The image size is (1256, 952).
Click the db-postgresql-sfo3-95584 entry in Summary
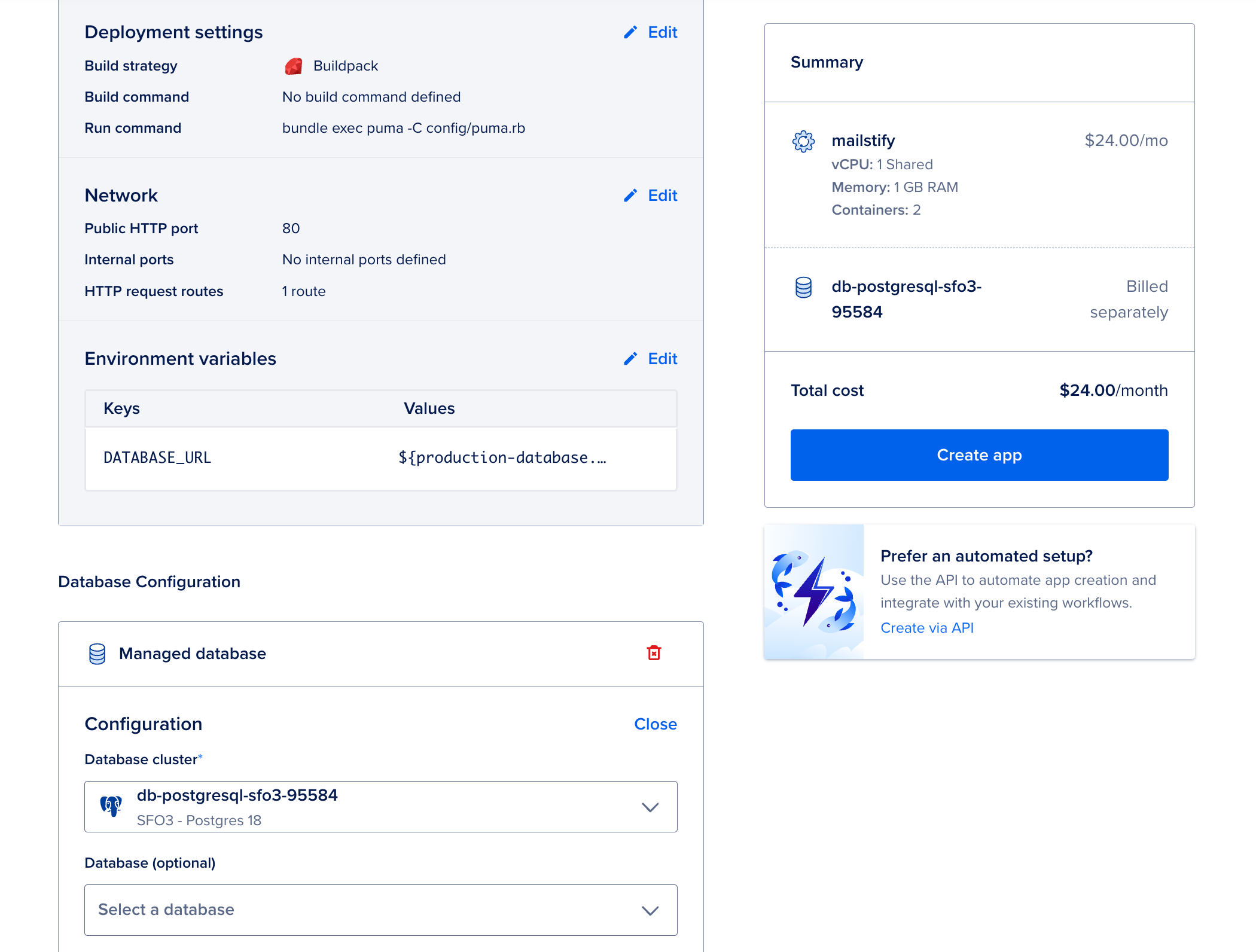(x=907, y=299)
